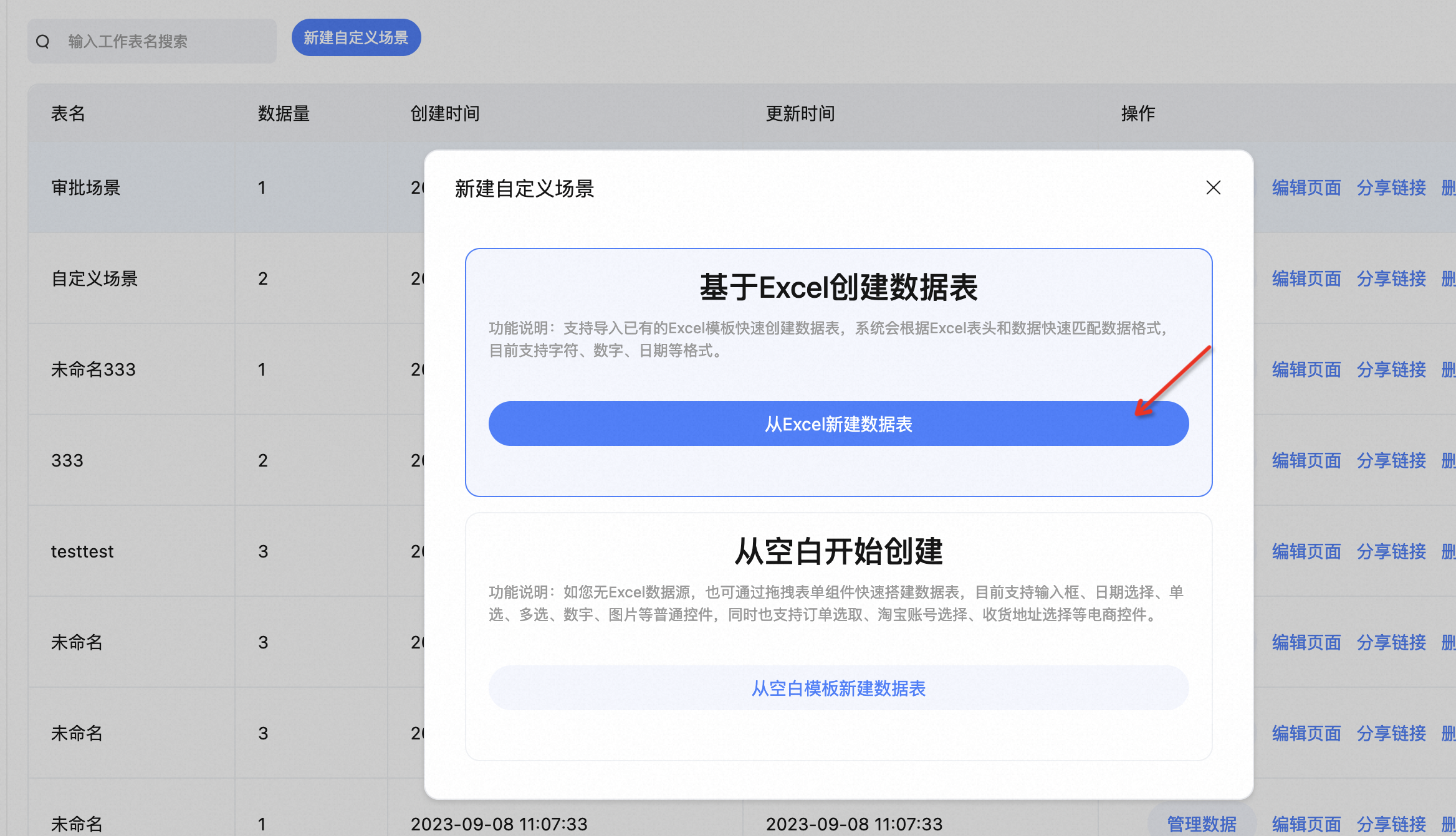Click 分享链接 for 未命名333 row
The width and height of the screenshot is (1456, 836).
[x=1391, y=369]
